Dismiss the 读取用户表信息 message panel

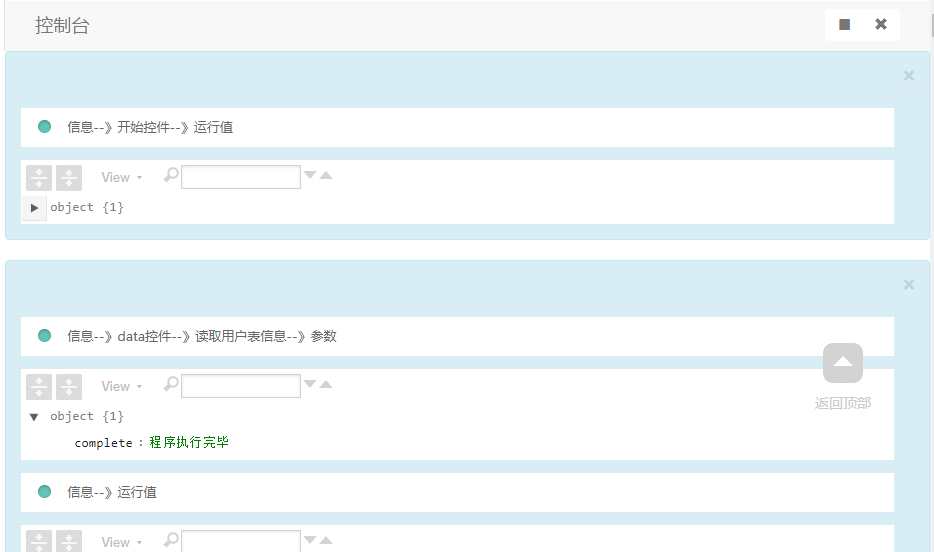click(x=908, y=285)
